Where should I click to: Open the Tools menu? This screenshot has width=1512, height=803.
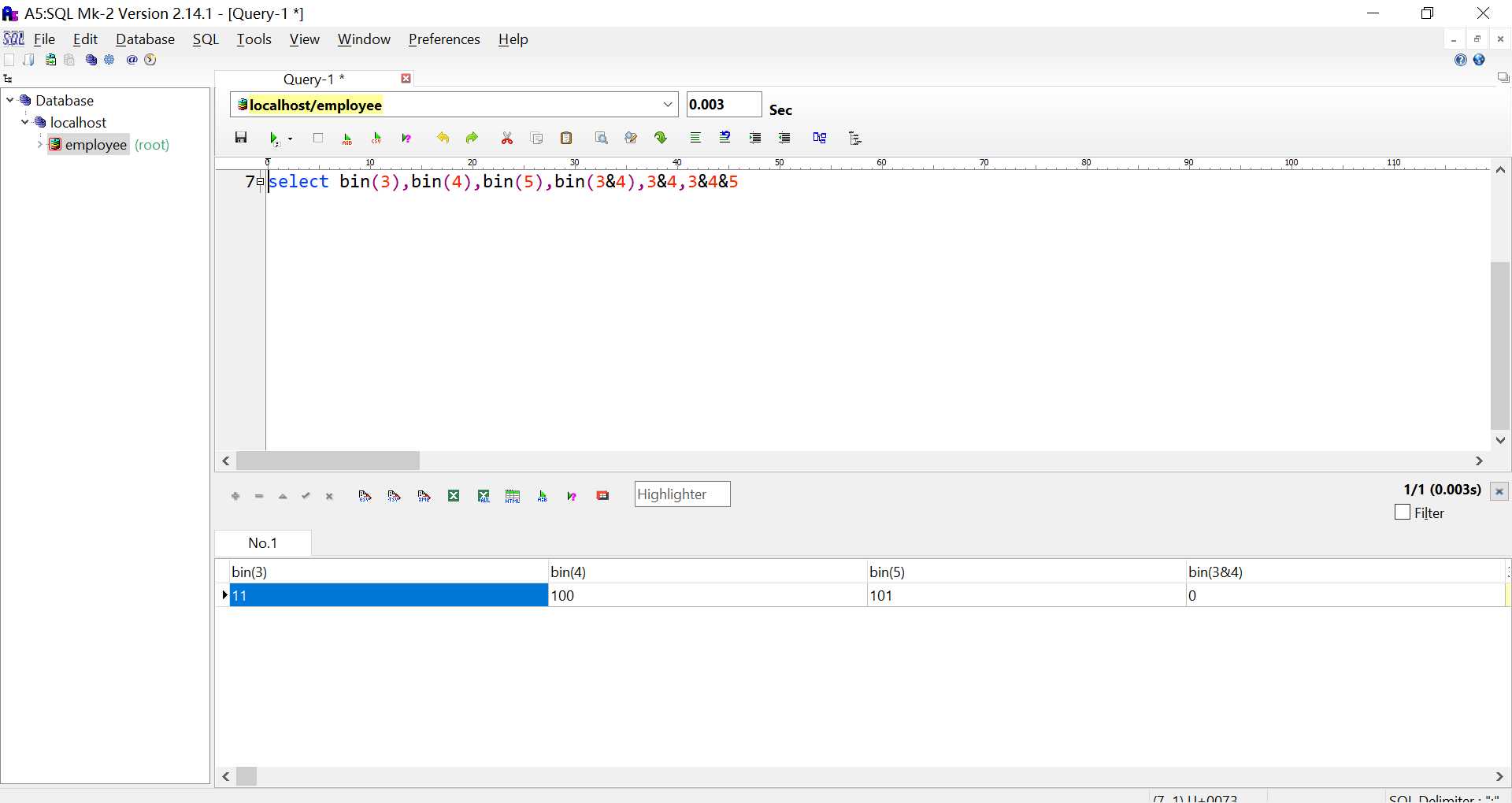(254, 39)
